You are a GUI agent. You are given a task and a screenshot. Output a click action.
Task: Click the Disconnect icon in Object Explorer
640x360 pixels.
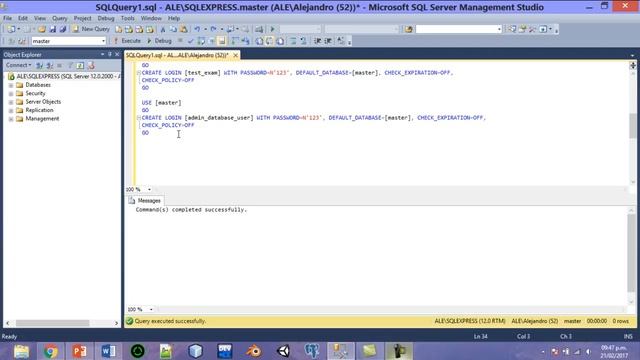point(49,65)
